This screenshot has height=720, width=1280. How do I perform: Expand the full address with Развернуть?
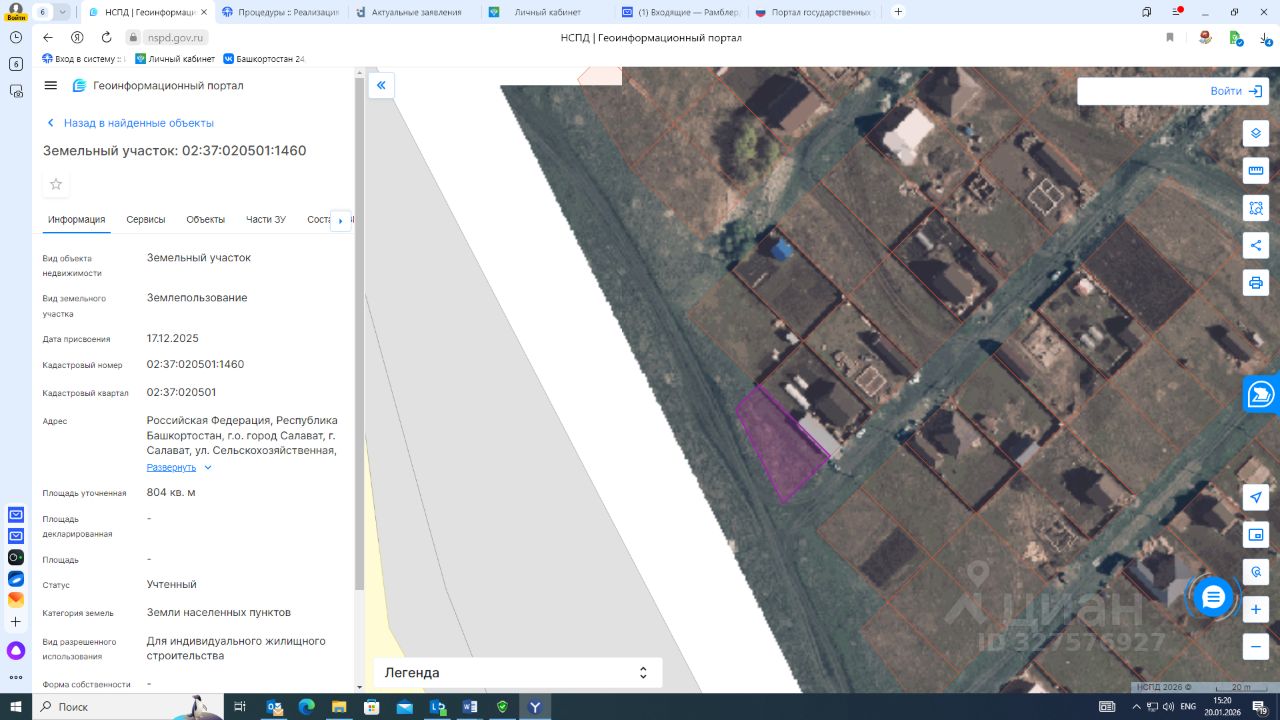179,467
